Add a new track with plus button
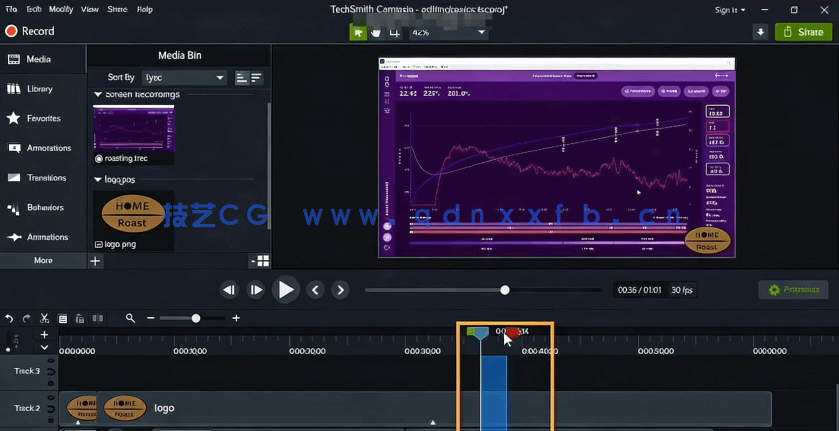 (44, 335)
